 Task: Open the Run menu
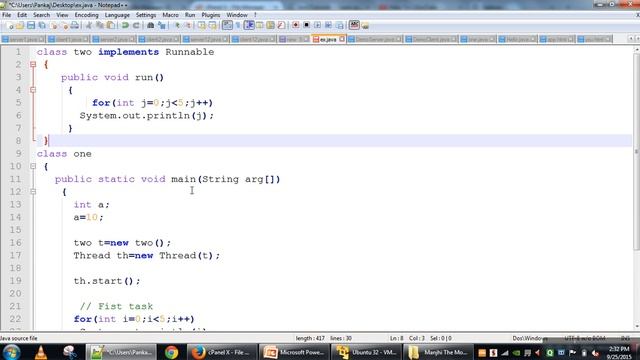190,15
